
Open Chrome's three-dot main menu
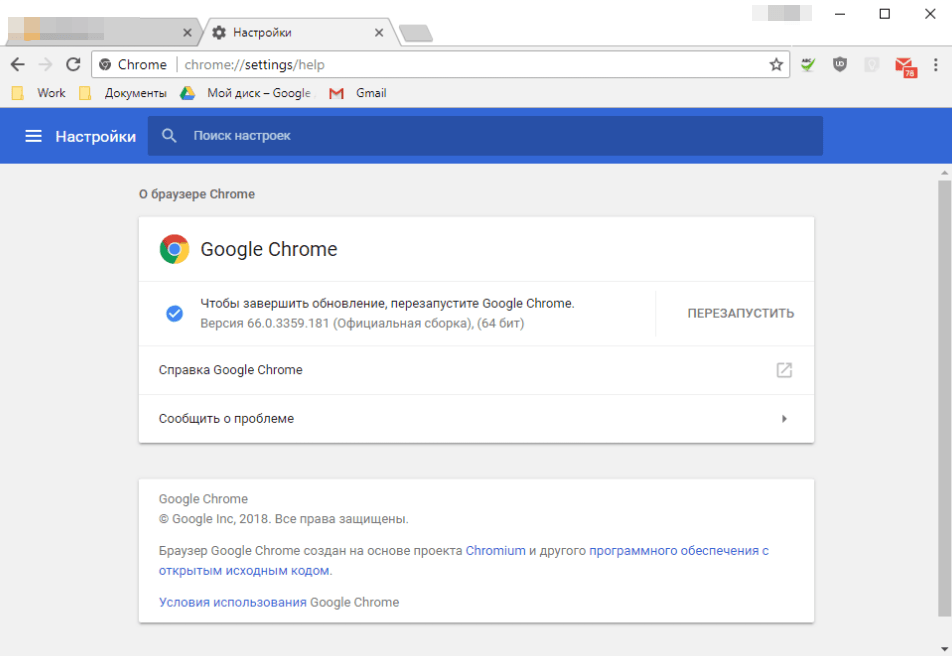pyautogui.click(x=937, y=65)
